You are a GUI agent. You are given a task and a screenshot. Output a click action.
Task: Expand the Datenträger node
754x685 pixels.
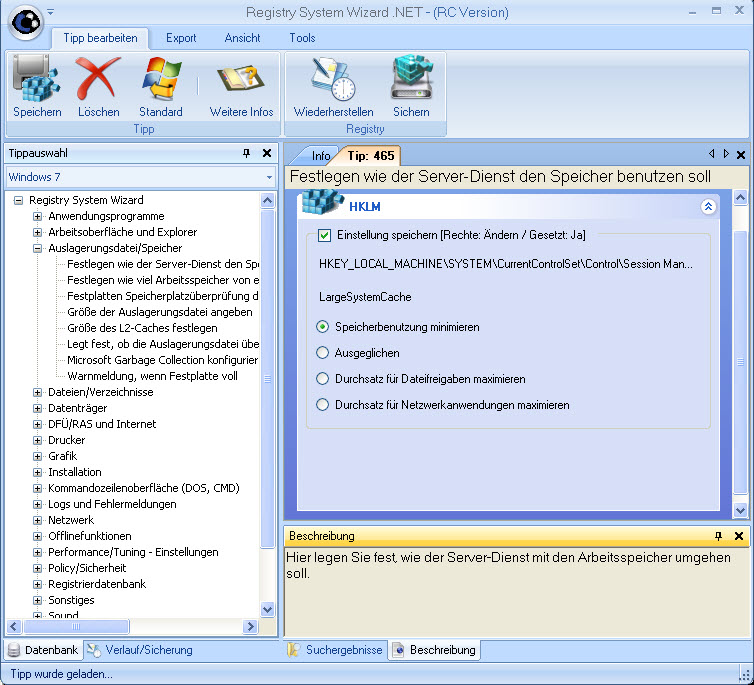pos(37,408)
